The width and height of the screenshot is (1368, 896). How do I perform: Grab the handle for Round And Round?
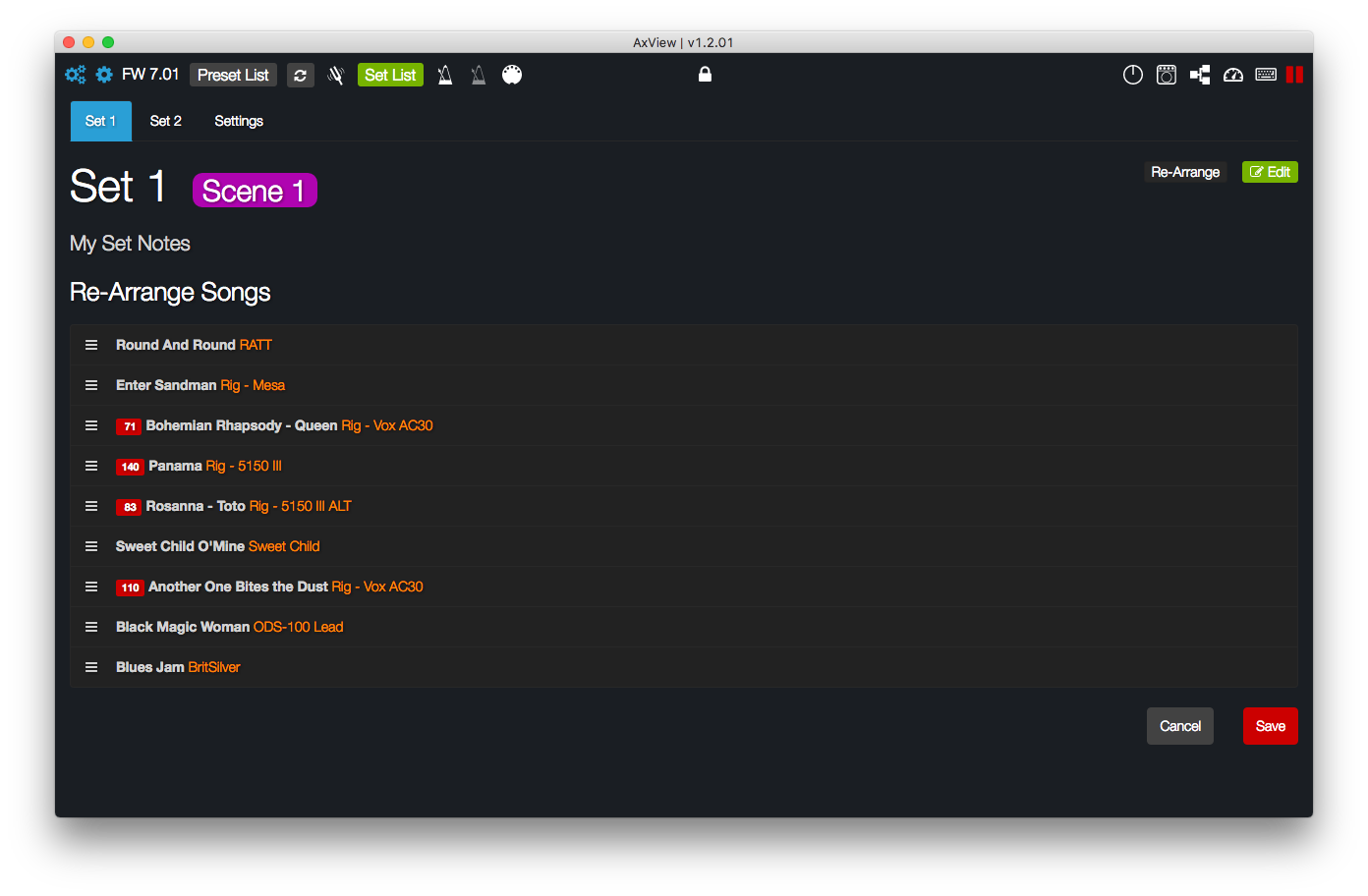pyautogui.click(x=91, y=345)
